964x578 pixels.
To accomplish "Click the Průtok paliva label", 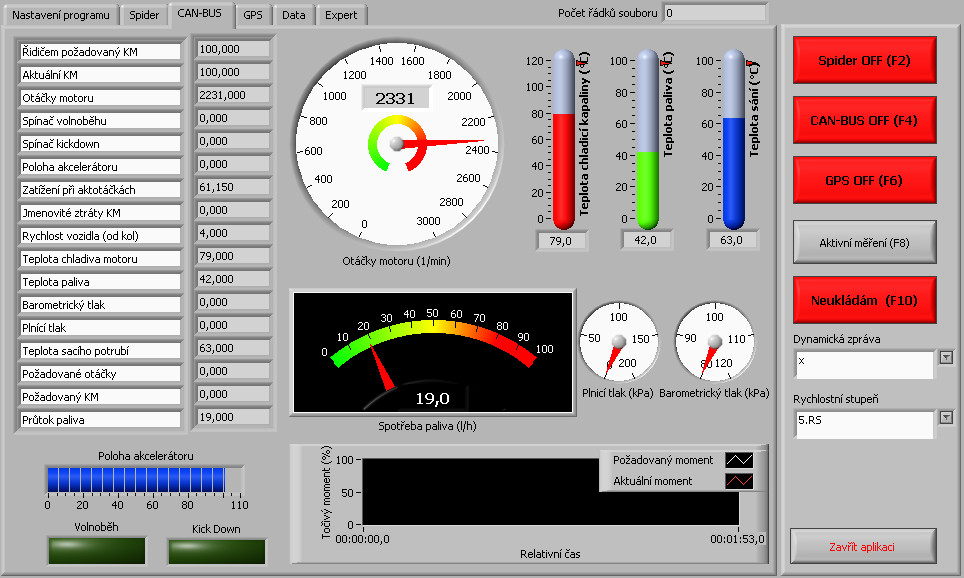I will 100,420.
